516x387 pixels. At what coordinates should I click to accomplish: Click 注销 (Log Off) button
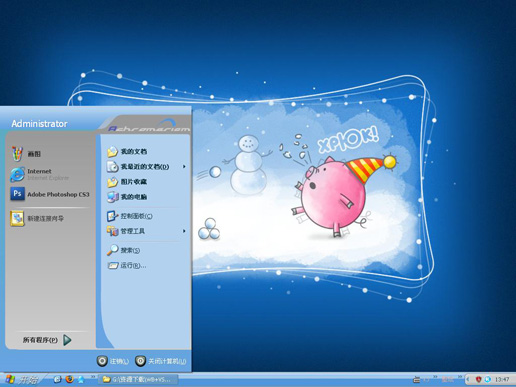point(113,361)
